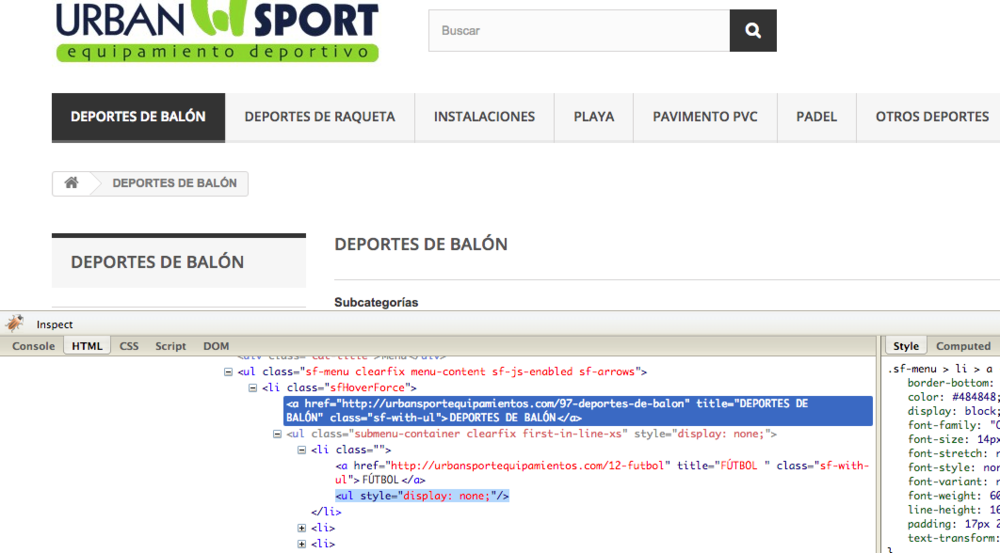Image resolution: width=1000 pixels, height=553 pixels.
Task: Click the sidebar DEPORTES DE BALÓN heading
Action: [x=157, y=262]
